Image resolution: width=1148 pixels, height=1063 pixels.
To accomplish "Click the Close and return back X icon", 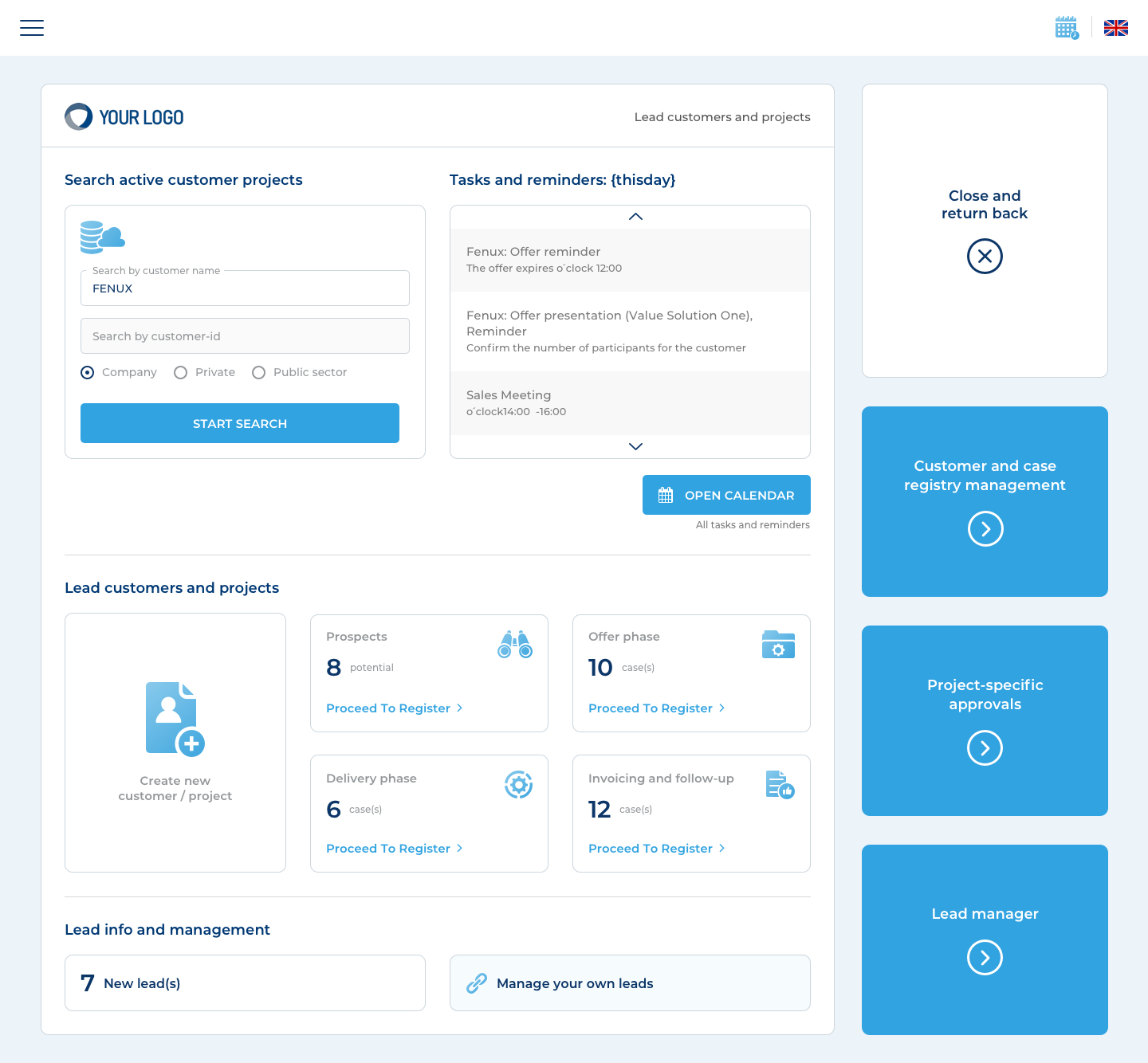I will pos(985,257).
